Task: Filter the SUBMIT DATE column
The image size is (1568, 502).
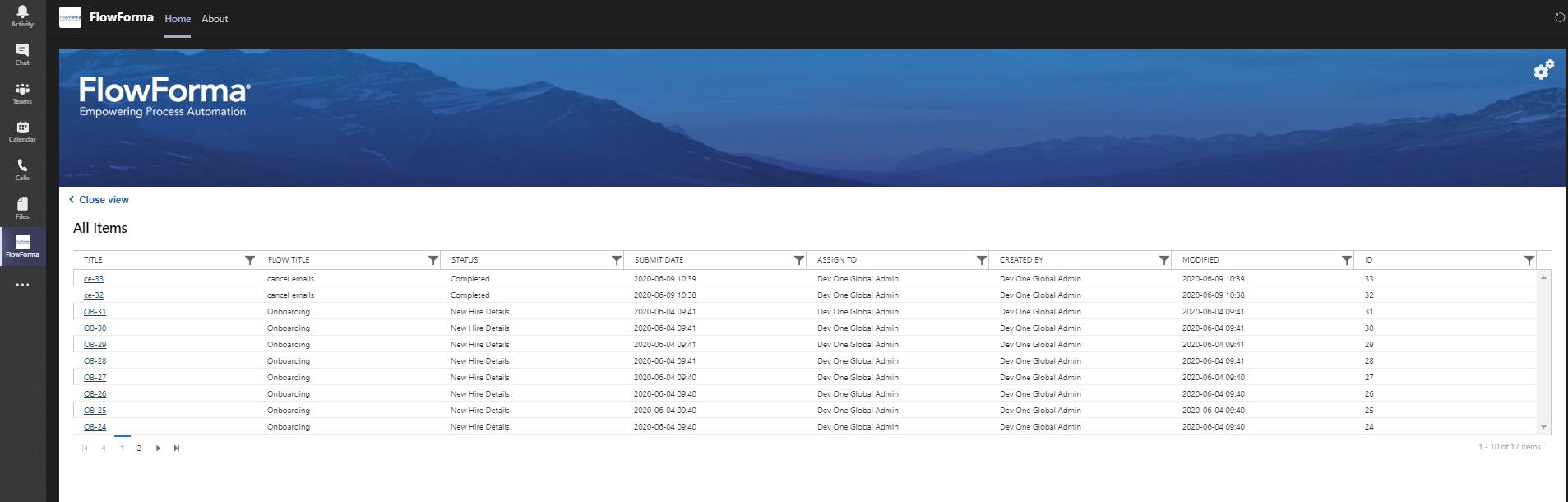Action: (798, 260)
